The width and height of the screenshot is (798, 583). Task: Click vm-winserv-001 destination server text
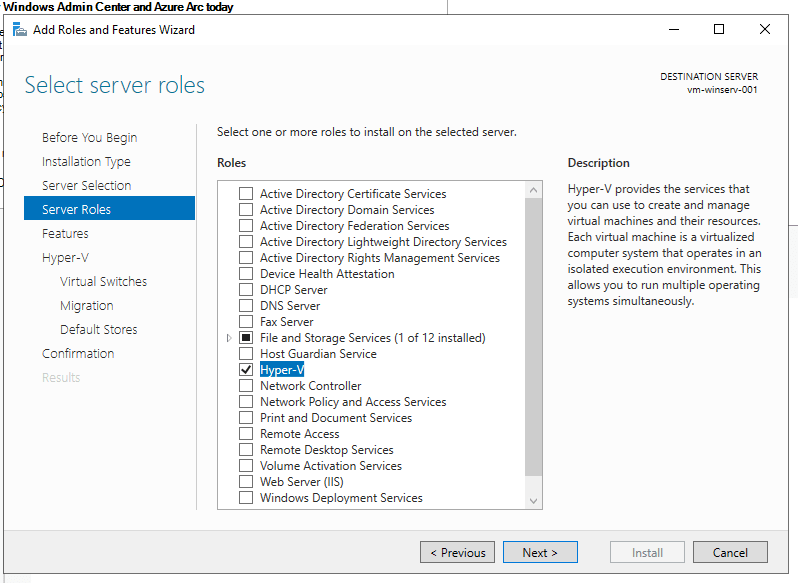click(x=722, y=90)
